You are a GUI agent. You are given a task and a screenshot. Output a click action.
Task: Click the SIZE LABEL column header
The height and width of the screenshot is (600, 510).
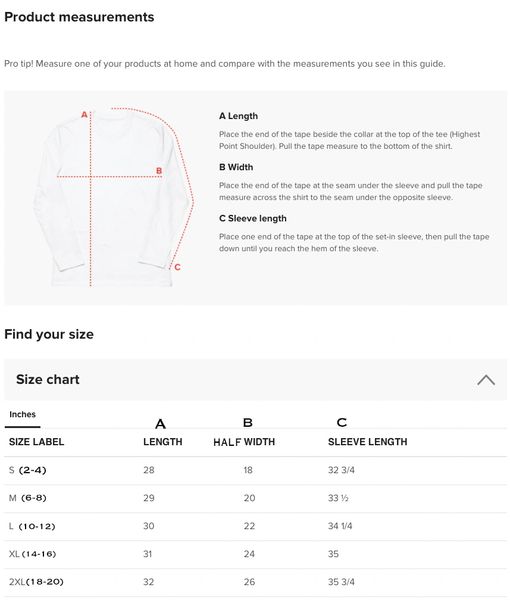point(36,442)
